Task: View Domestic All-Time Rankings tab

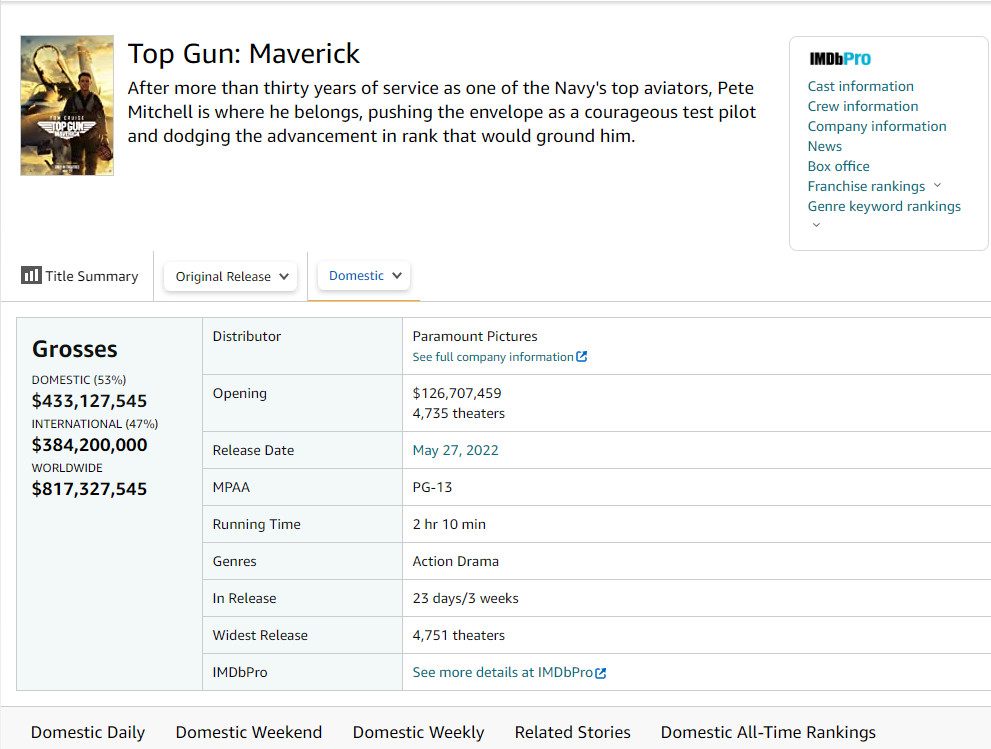Action: coord(768,732)
